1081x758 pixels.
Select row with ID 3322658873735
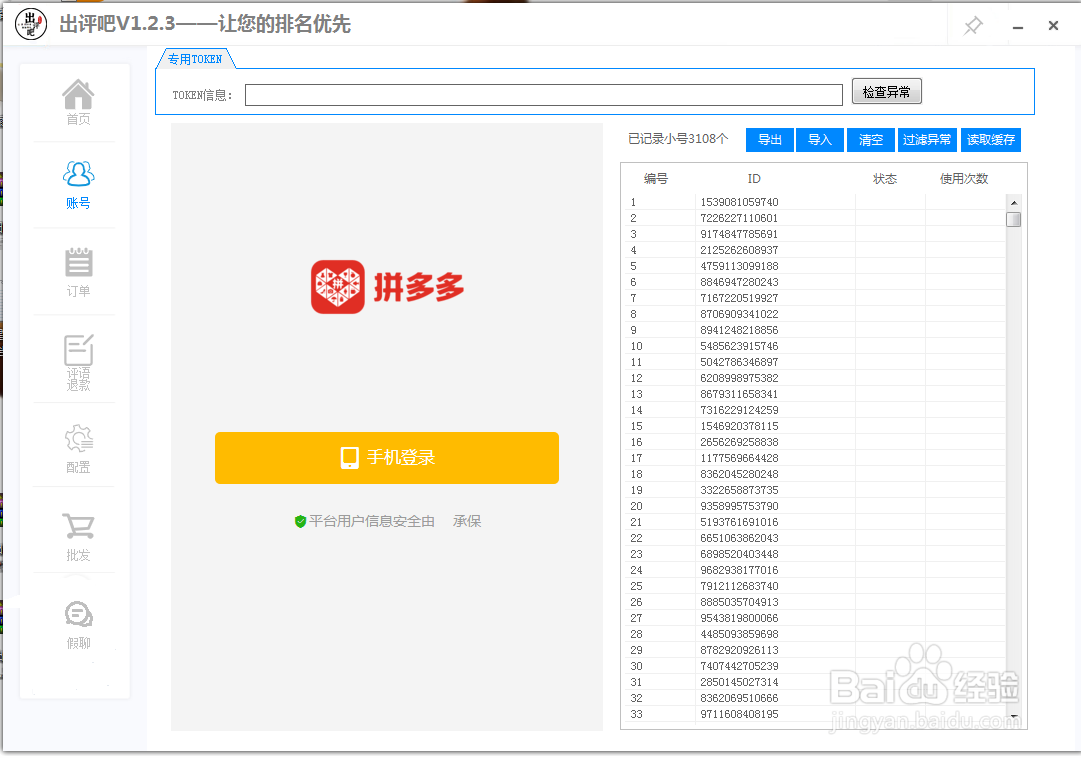tap(815, 490)
